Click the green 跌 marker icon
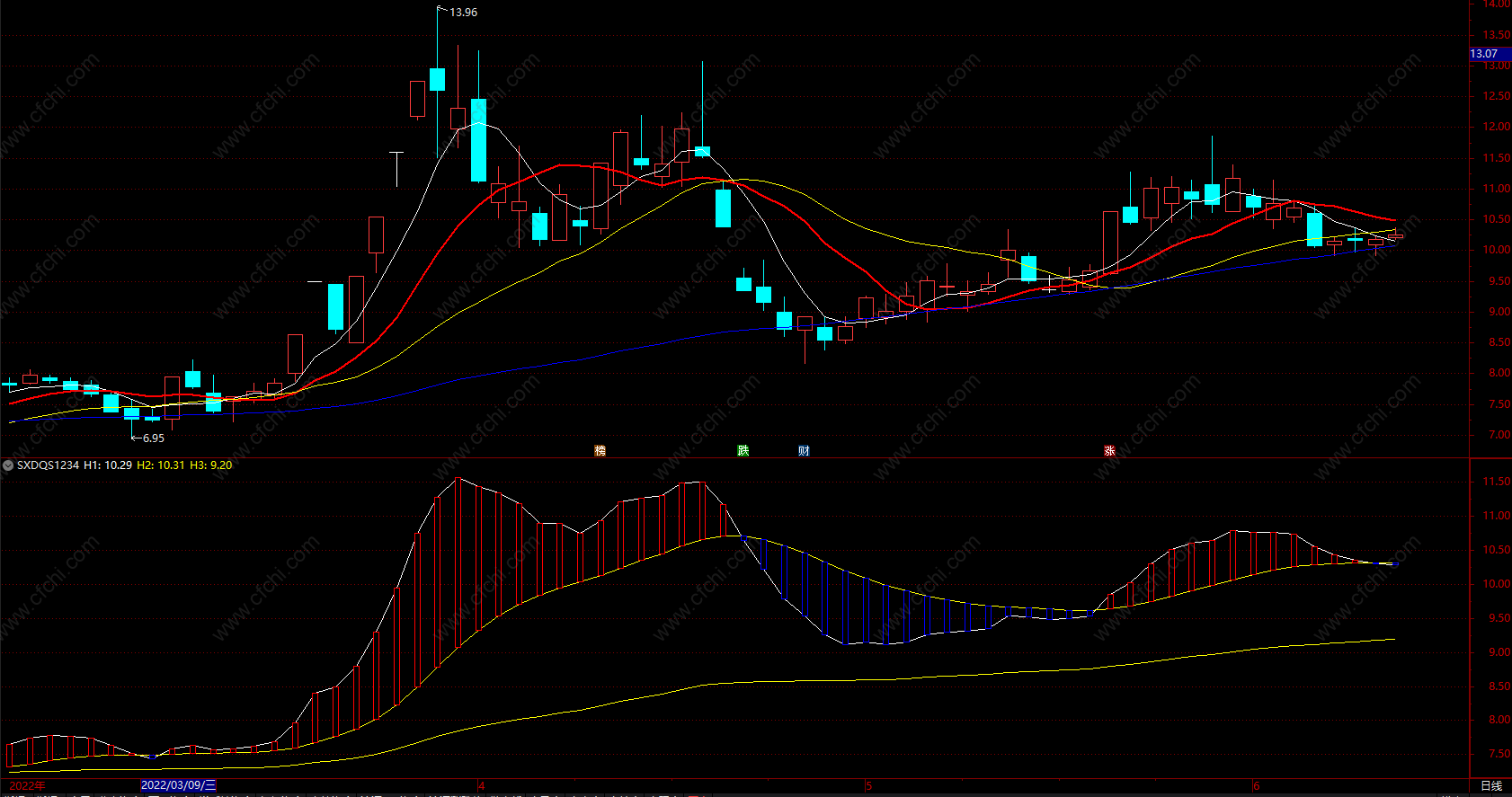The width and height of the screenshot is (1512, 797). coord(743,451)
